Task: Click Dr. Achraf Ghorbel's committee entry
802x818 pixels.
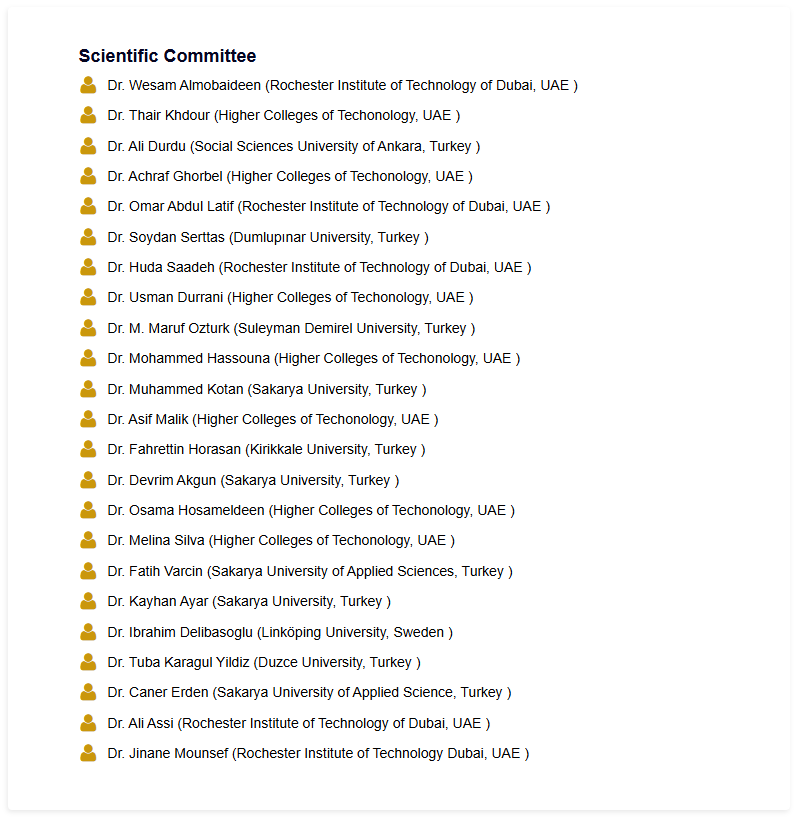Action: tap(289, 176)
